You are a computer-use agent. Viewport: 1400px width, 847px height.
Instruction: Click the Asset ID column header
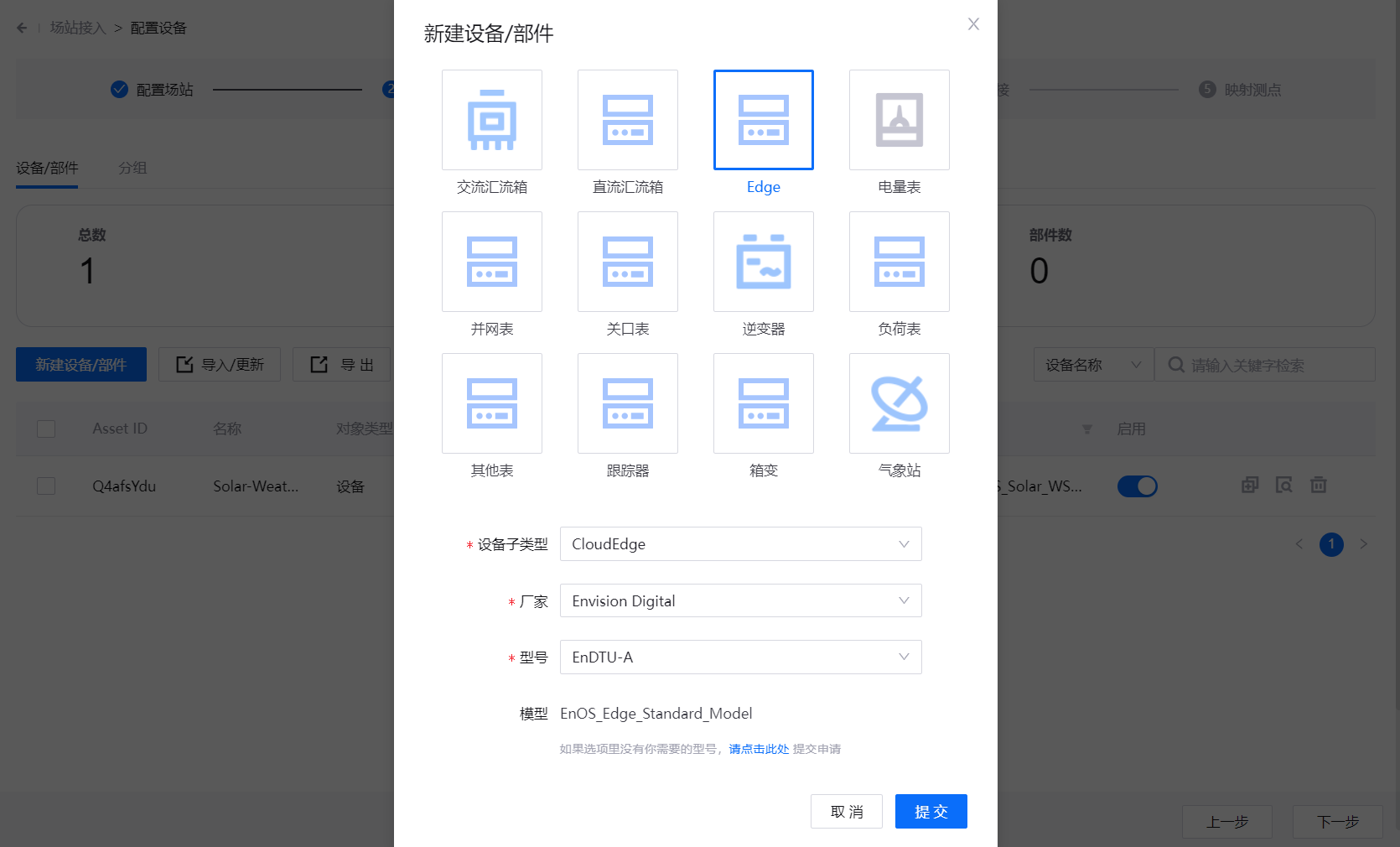(x=120, y=429)
